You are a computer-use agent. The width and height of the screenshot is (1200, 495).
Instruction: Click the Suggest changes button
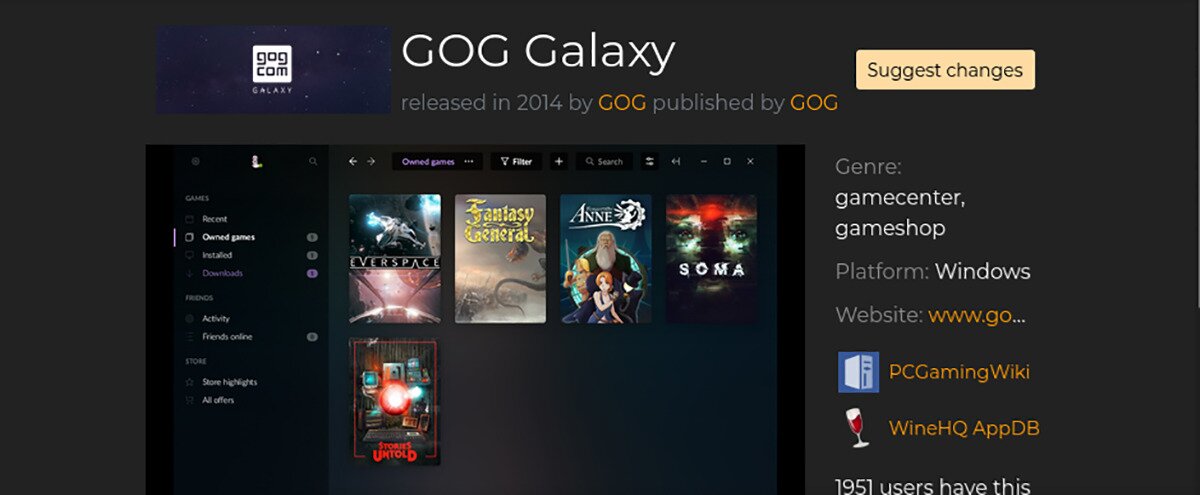[x=945, y=70]
